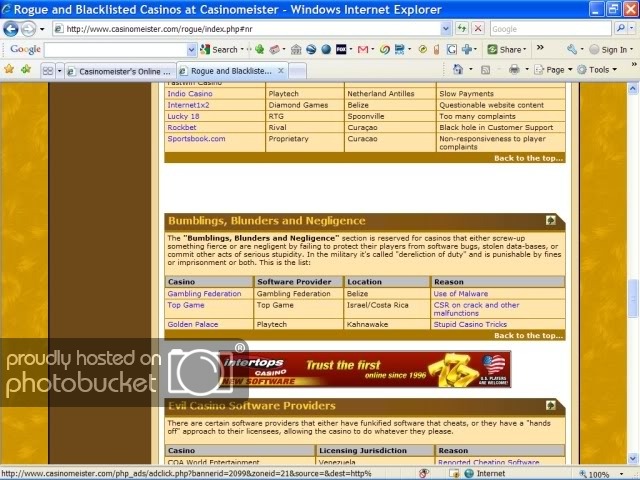This screenshot has height=480, width=640.
Task: Click the Share button on Google Toolbar
Action: 506,50
